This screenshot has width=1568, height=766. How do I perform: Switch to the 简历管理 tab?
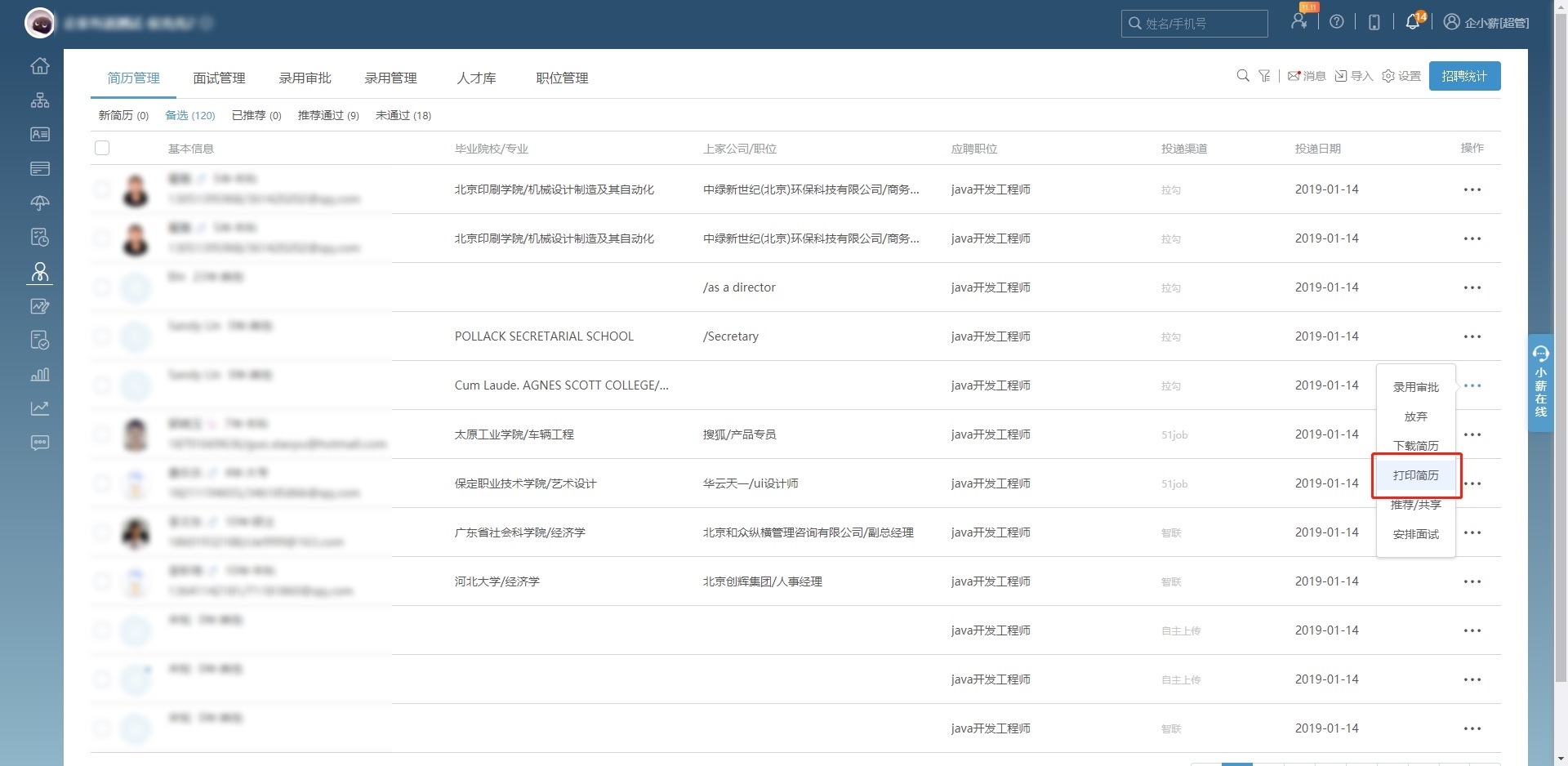(x=134, y=78)
